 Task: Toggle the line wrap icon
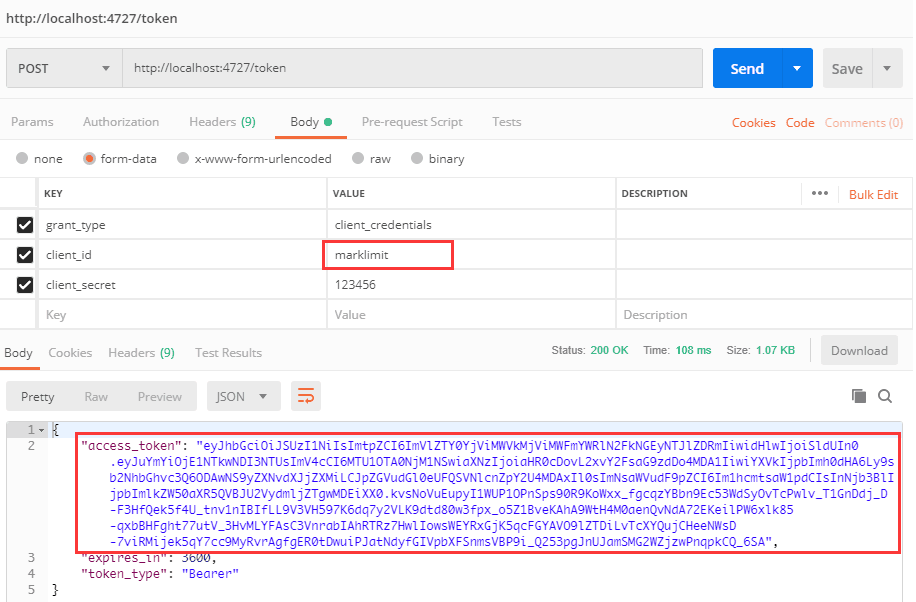click(x=306, y=396)
